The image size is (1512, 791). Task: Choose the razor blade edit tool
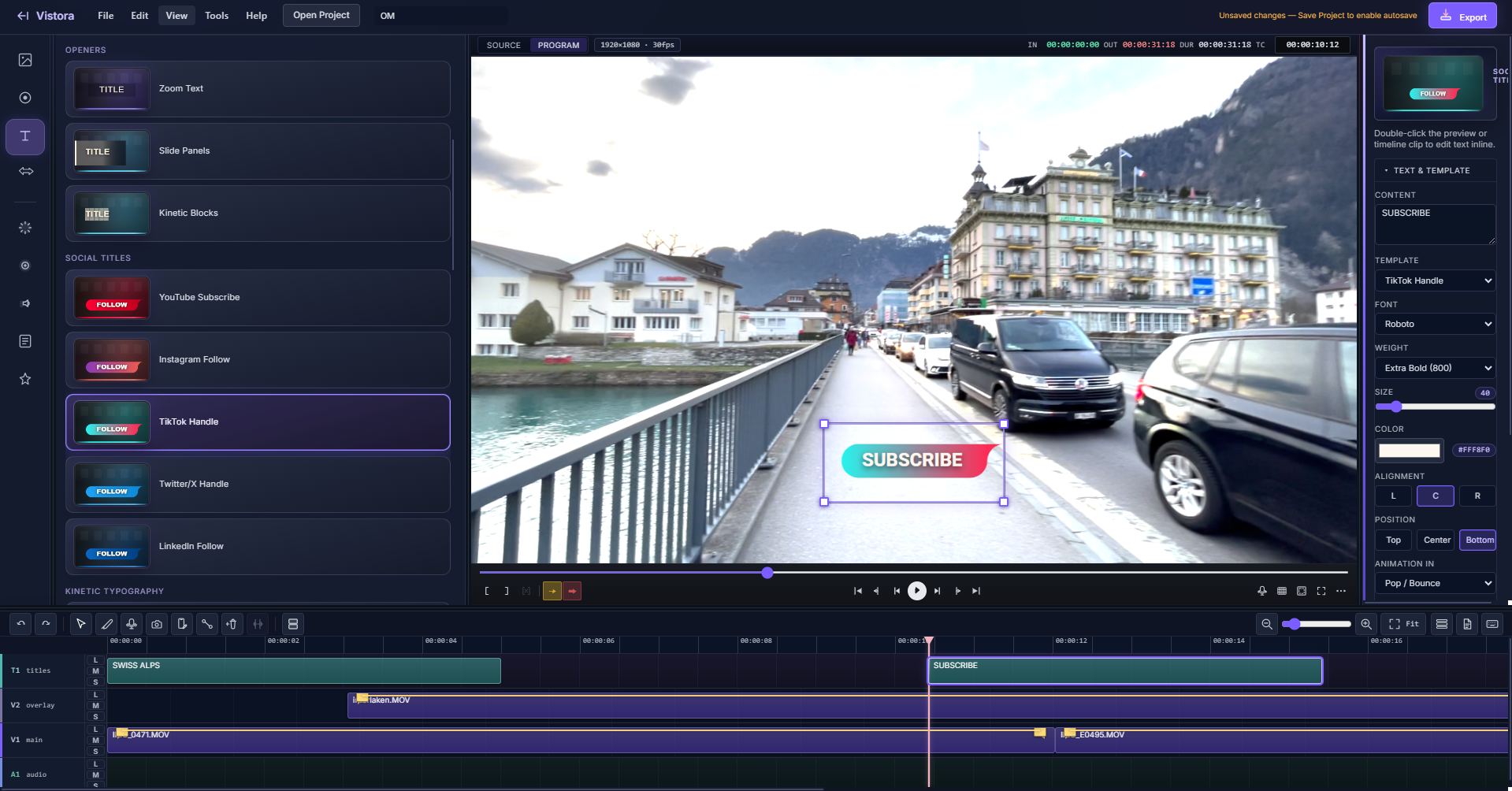[x=106, y=624]
